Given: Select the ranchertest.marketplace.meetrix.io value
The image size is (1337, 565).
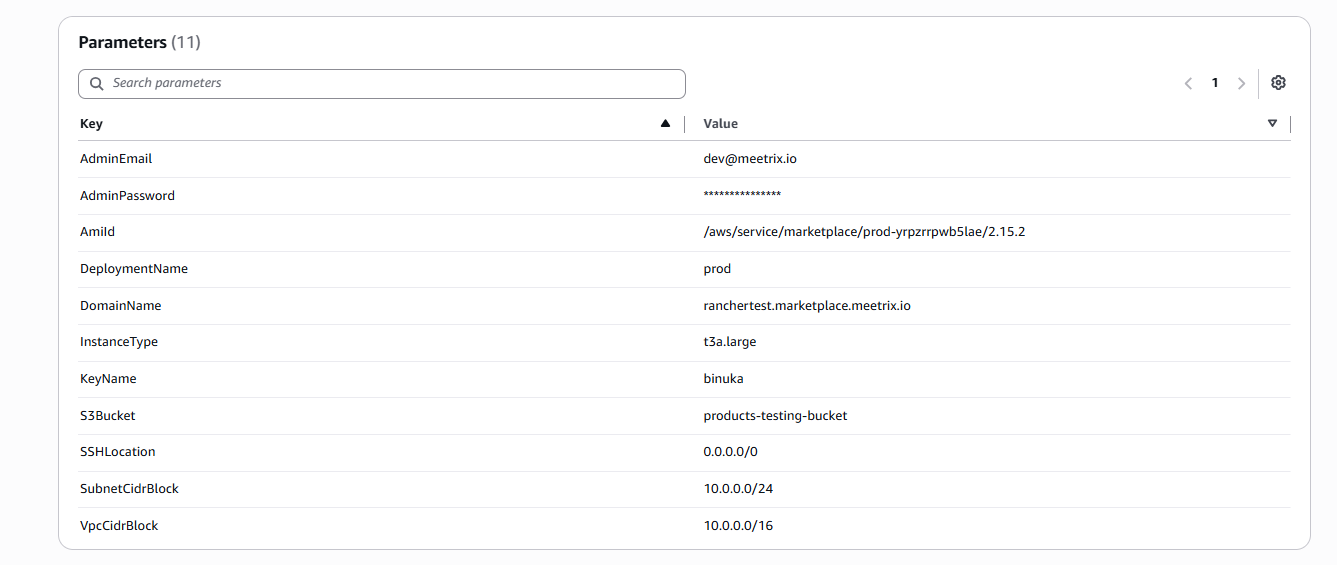Looking at the screenshot, I should [807, 306].
